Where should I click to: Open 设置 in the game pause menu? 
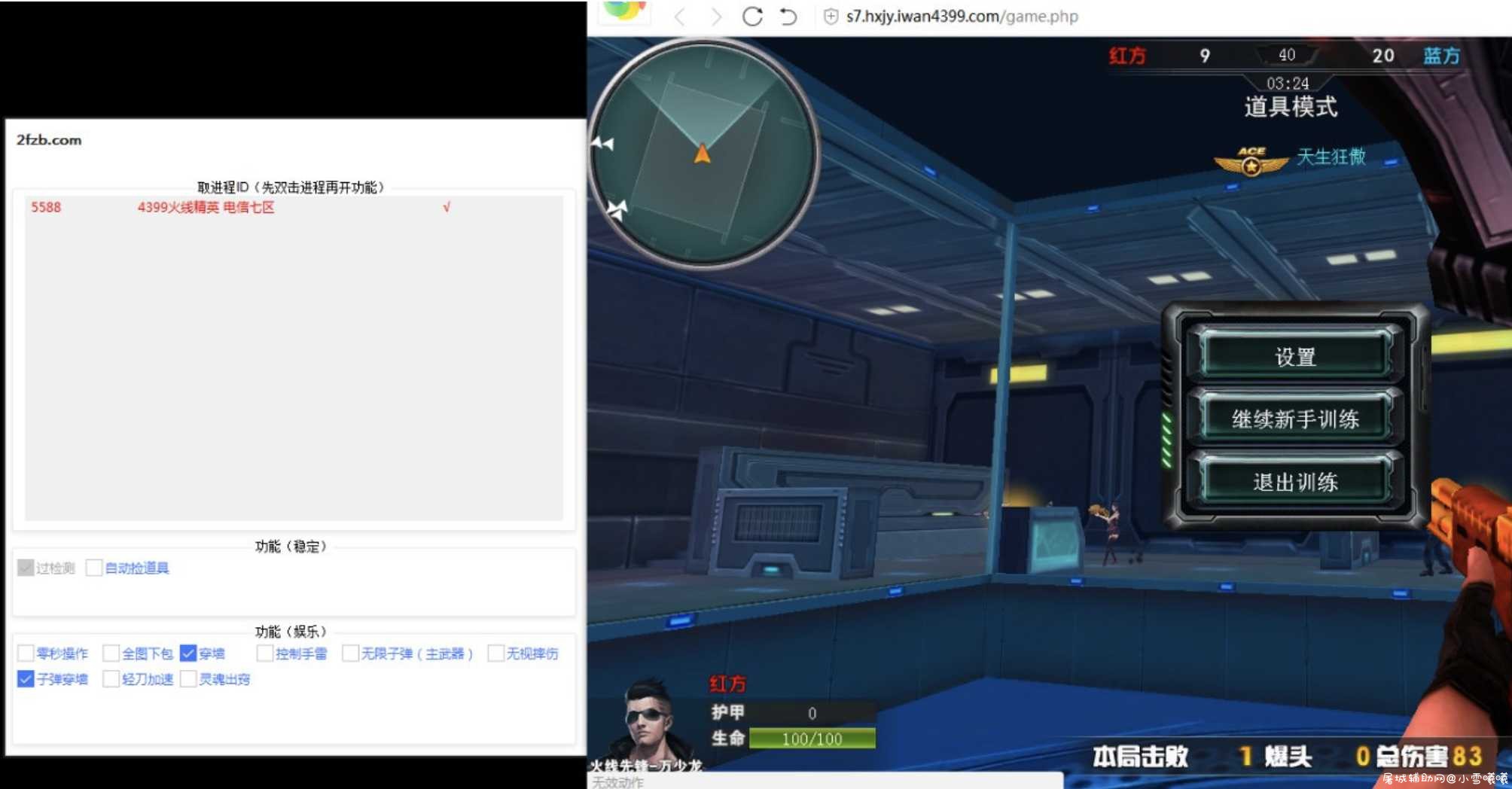[x=1295, y=356]
